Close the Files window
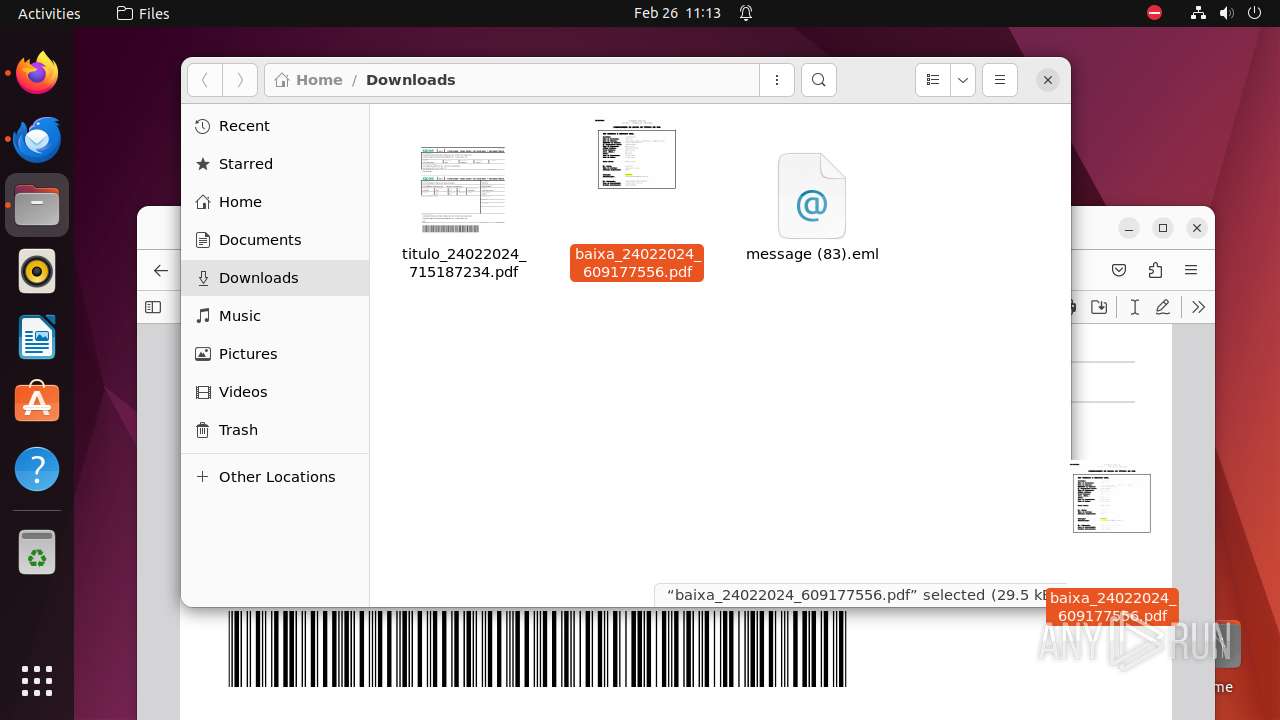 tap(1047, 80)
